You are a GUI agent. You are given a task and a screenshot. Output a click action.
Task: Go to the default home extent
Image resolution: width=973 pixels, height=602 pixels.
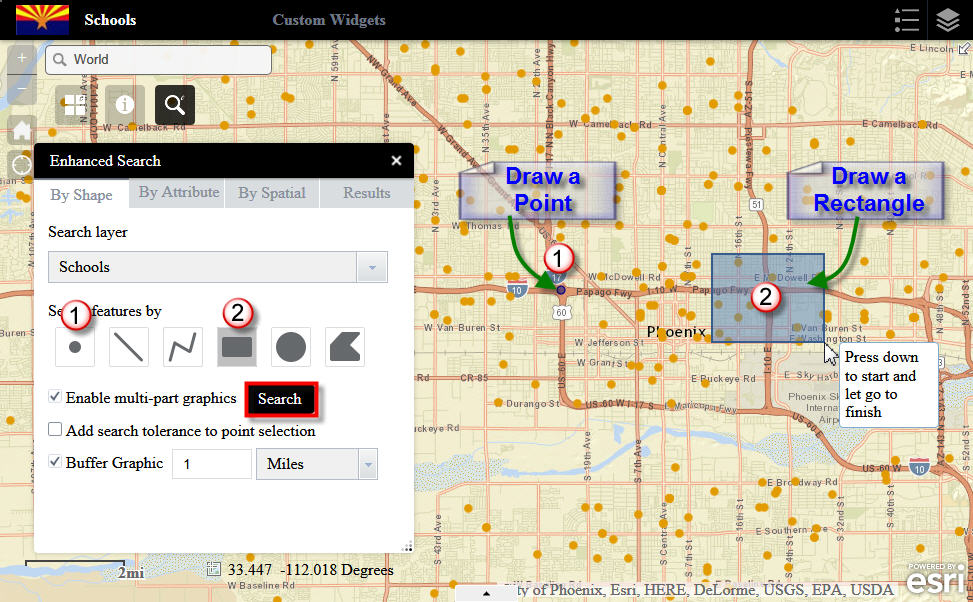[22, 130]
